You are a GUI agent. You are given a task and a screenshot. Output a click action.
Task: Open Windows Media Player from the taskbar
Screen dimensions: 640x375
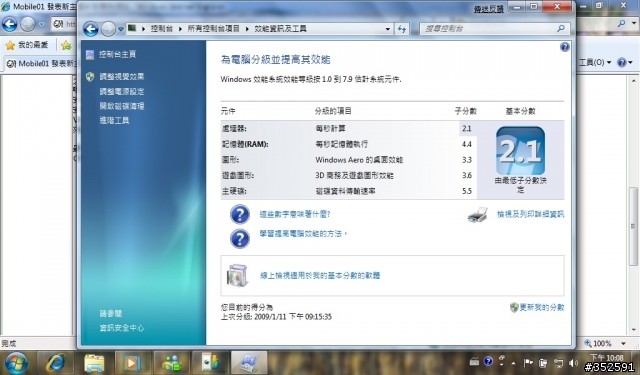[x=133, y=363]
